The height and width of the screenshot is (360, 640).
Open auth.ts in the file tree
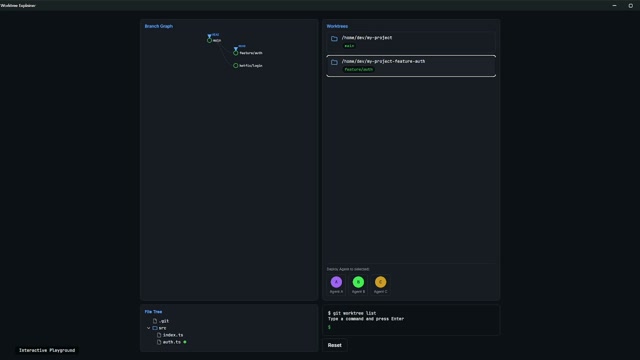tap(172, 342)
